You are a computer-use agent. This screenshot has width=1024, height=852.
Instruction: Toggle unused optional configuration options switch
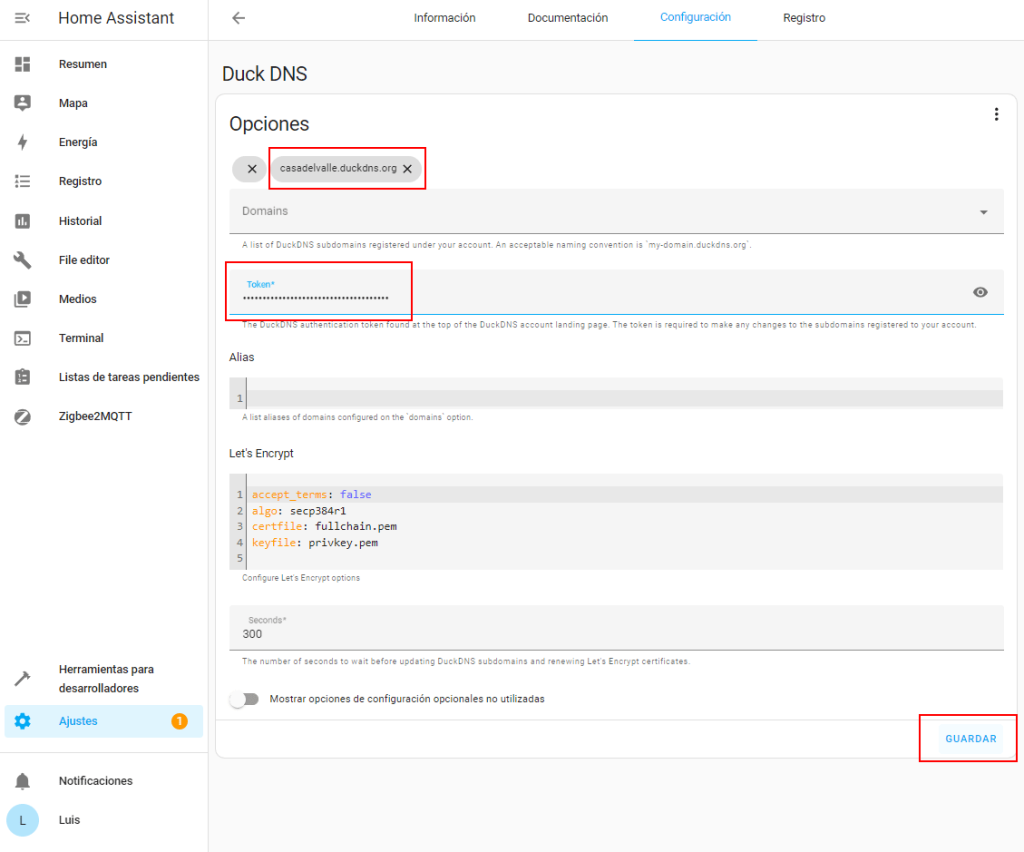tap(244, 699)
